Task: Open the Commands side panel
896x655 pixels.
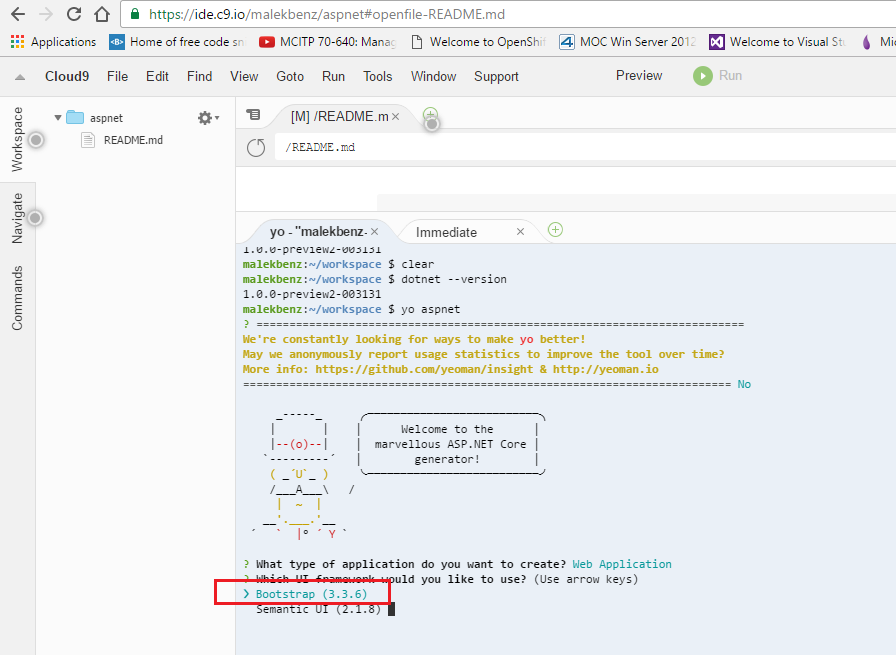Action: [17, 298]
